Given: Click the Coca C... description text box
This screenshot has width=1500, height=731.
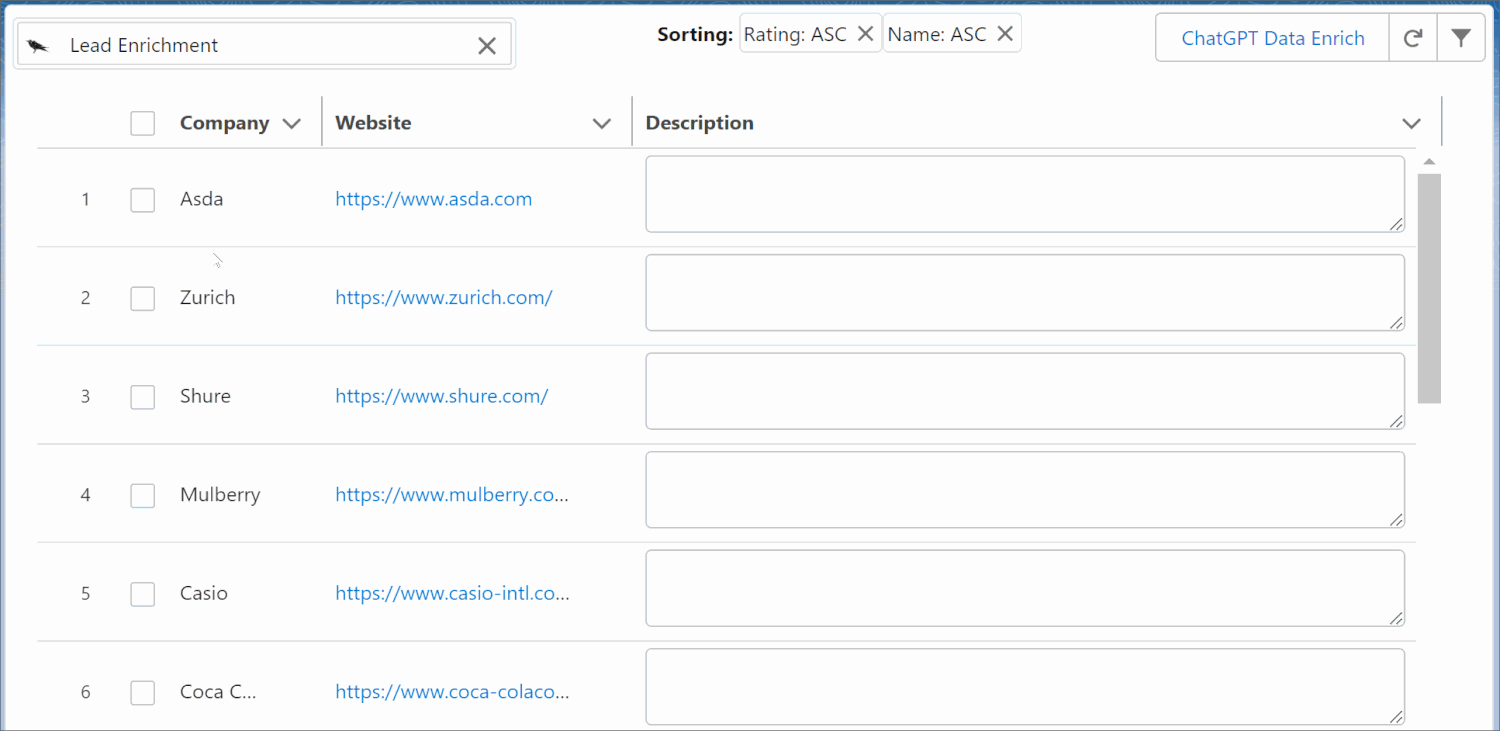Looking at the screenshot, I should [1025, 687].
